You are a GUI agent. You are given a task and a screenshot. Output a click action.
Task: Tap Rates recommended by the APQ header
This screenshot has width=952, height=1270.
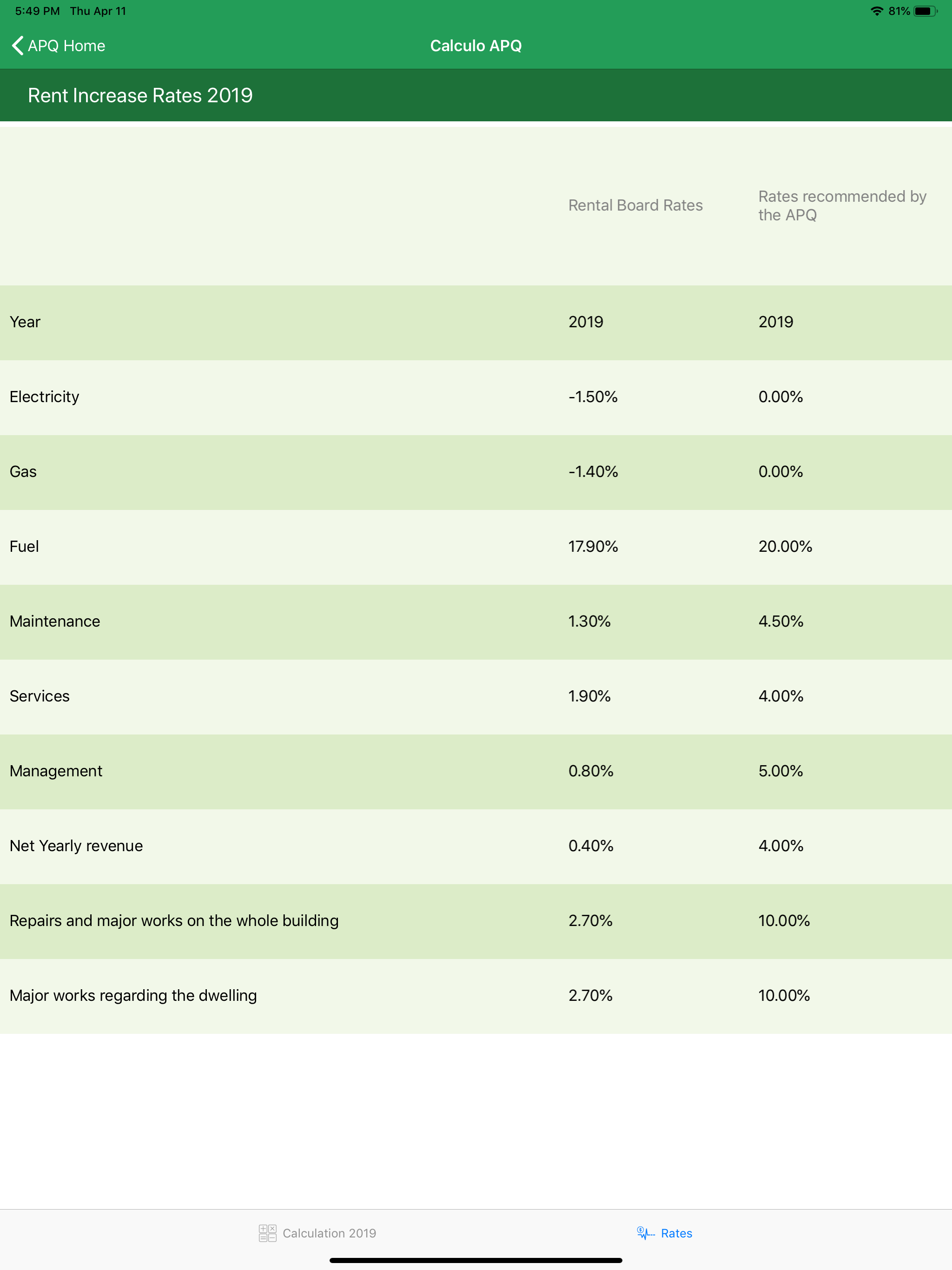[x=842, y=205]
